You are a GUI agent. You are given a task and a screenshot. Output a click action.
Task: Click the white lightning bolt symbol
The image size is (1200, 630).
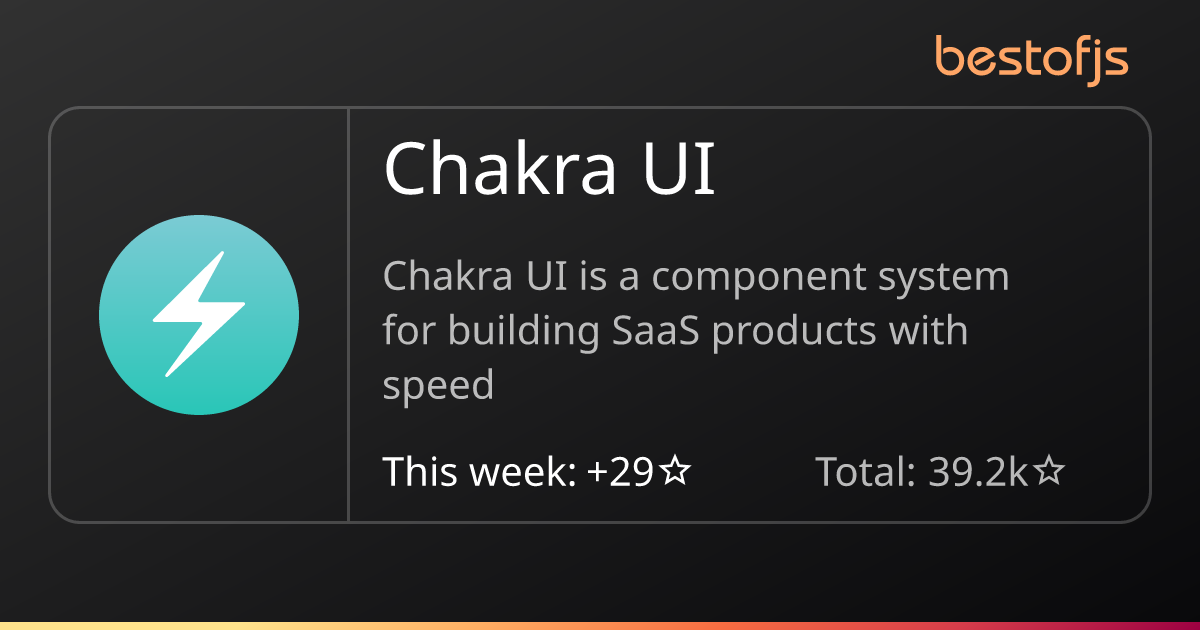pyautogui.click(x=199, y=314)
